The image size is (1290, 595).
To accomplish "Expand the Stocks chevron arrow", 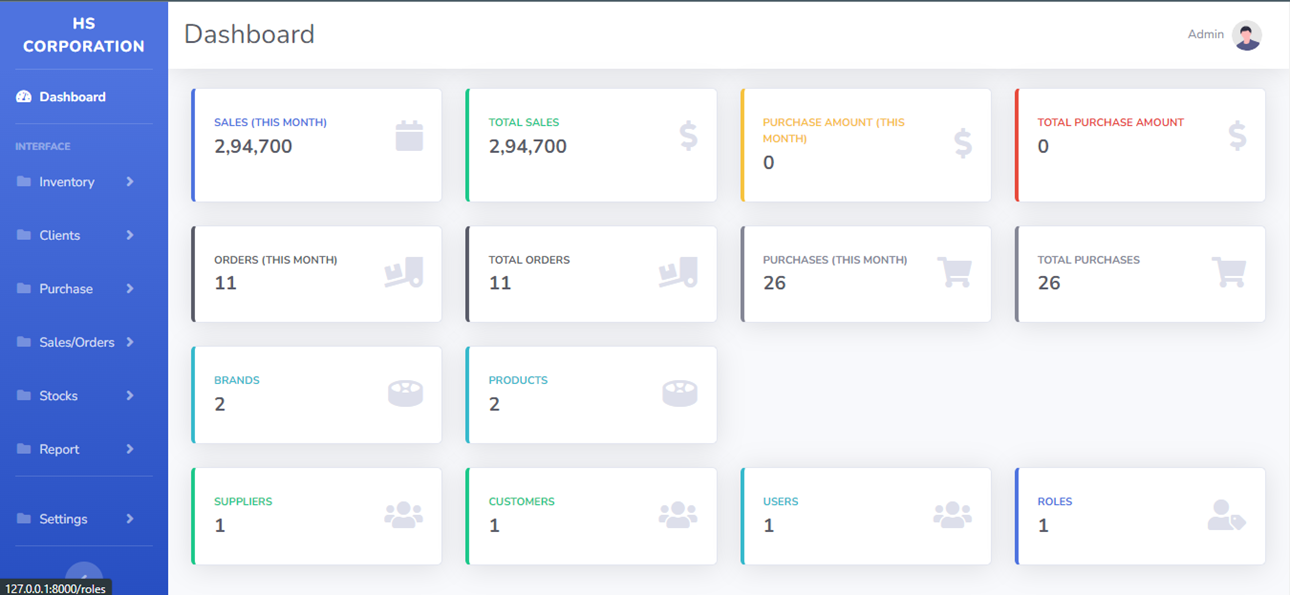I will (130, 396).
